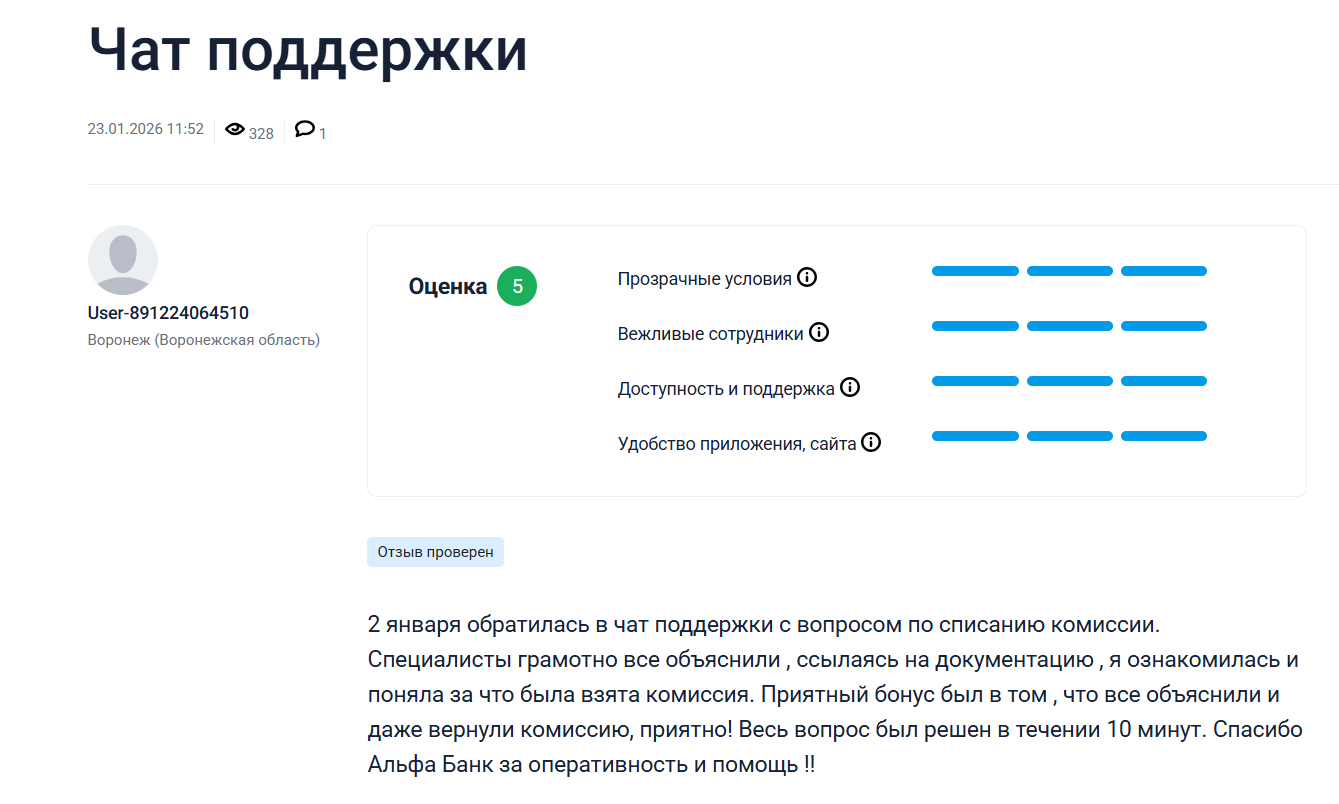Expand the Доступность и поддержка rating row
This screenshot has height=804, width=1339.
738,387
